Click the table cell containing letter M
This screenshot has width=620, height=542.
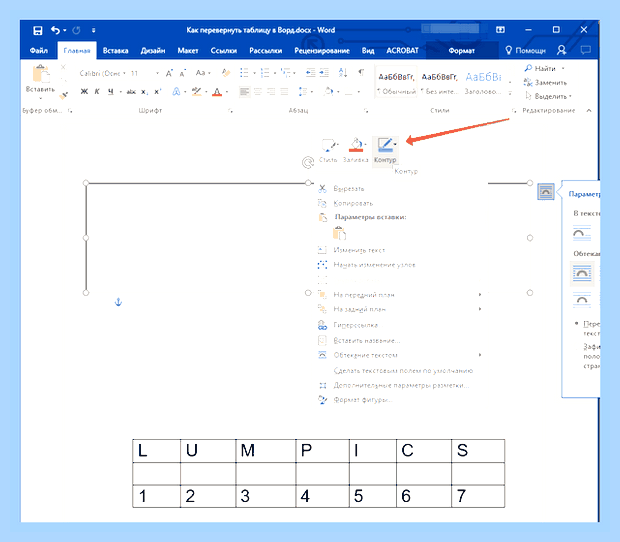[x=265, y=451]
